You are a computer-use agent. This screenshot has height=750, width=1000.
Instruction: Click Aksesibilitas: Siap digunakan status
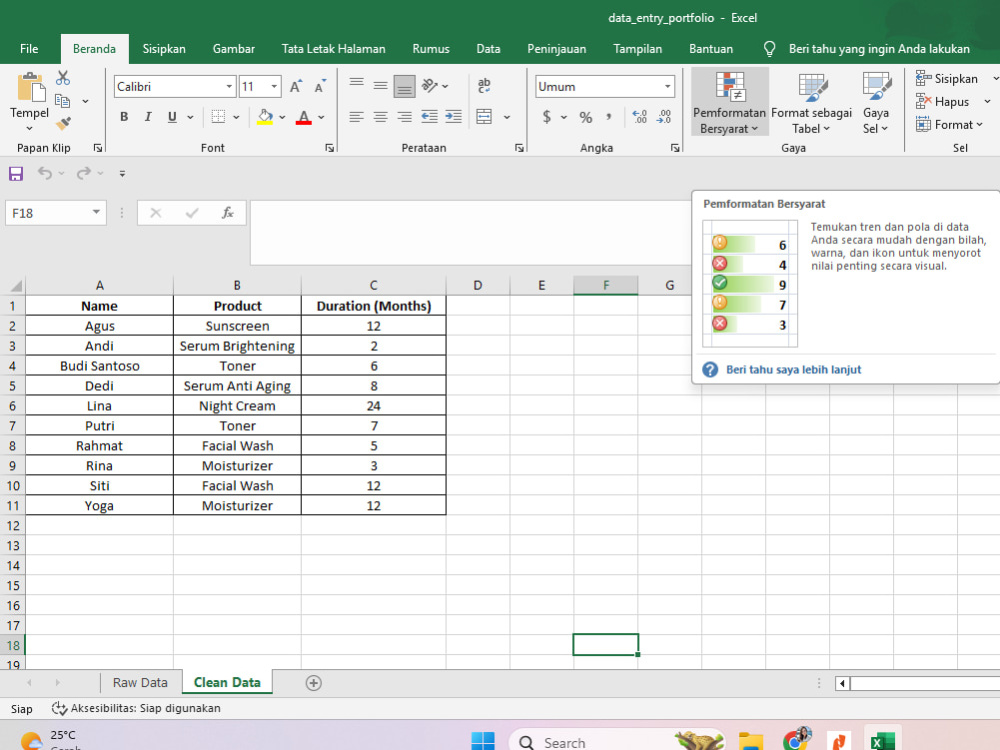point(136,709)
